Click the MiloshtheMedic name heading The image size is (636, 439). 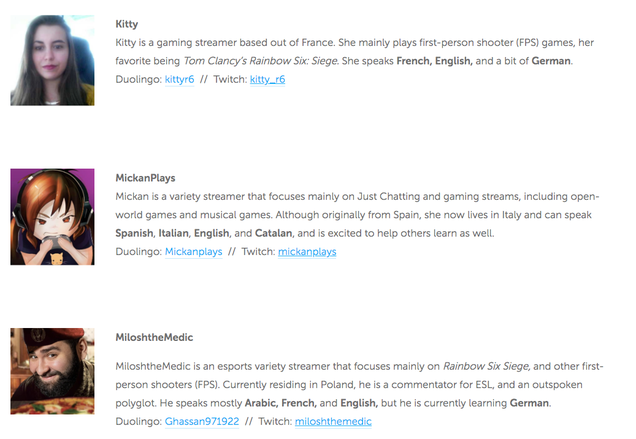[x=154, y=338]
